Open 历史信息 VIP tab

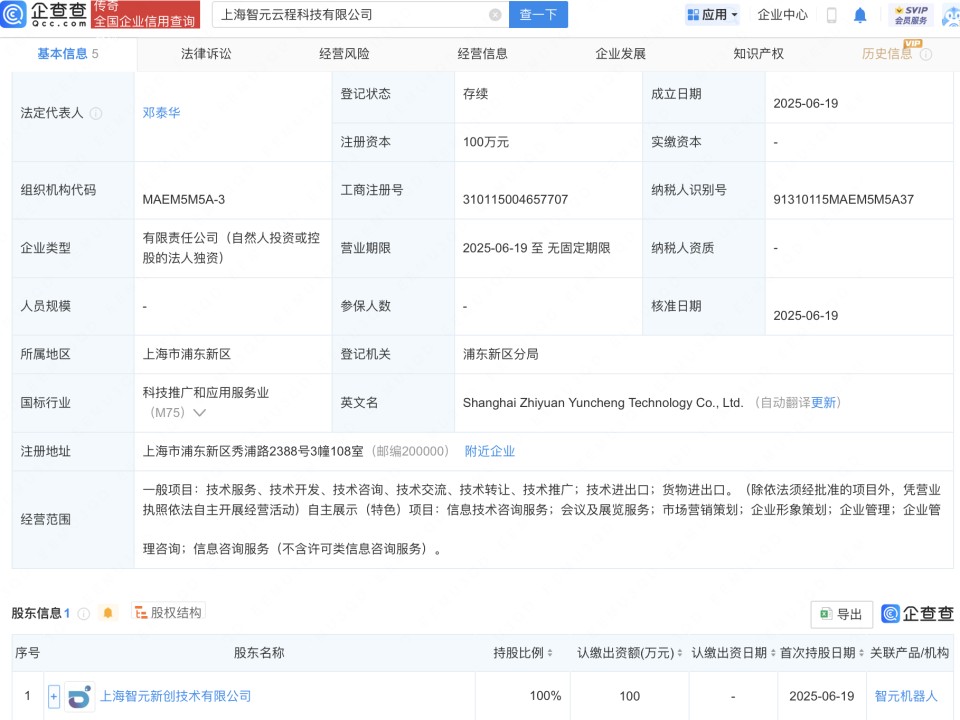(x=887, y=54)
